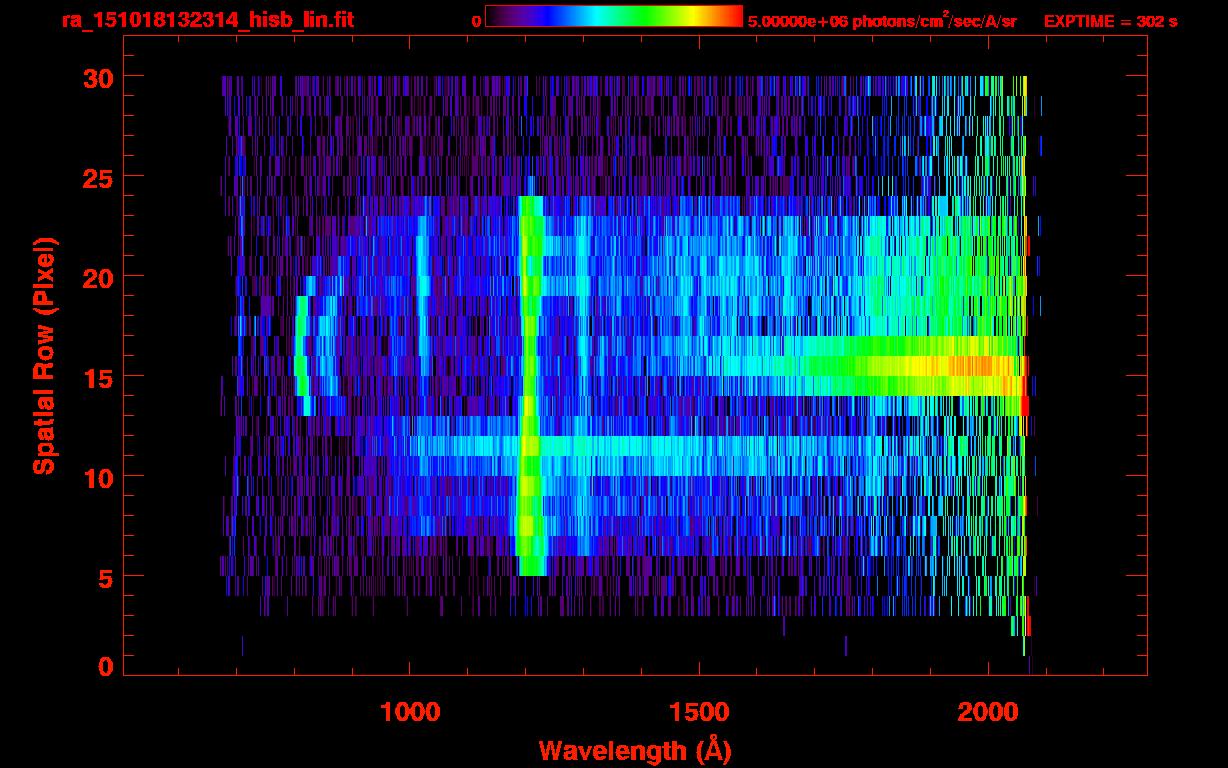
Task: Click the y-axis tick label 25
Action: pos(99,177)
